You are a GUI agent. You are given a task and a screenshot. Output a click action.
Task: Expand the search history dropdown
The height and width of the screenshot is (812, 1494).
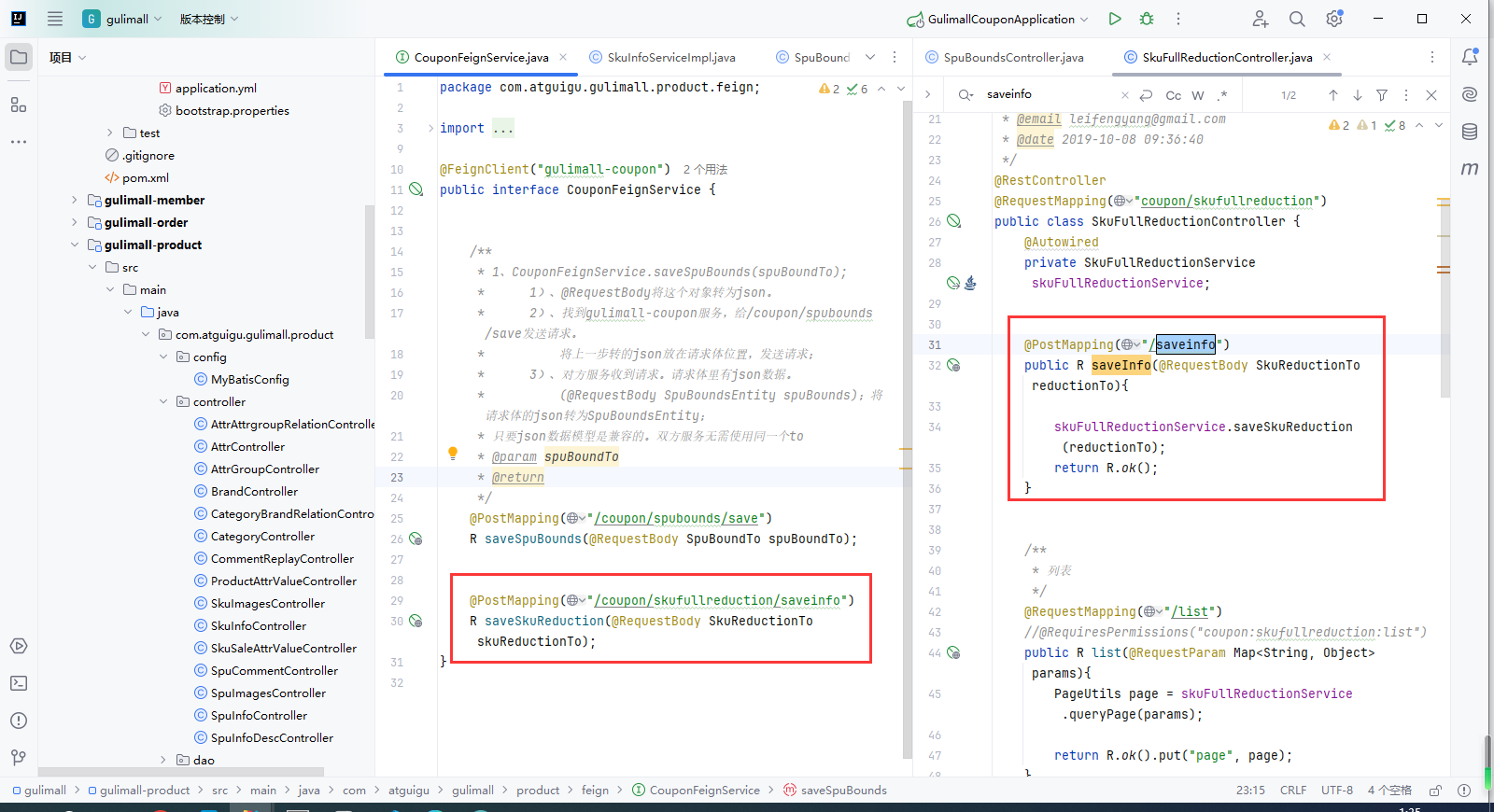tap(965, 95)
